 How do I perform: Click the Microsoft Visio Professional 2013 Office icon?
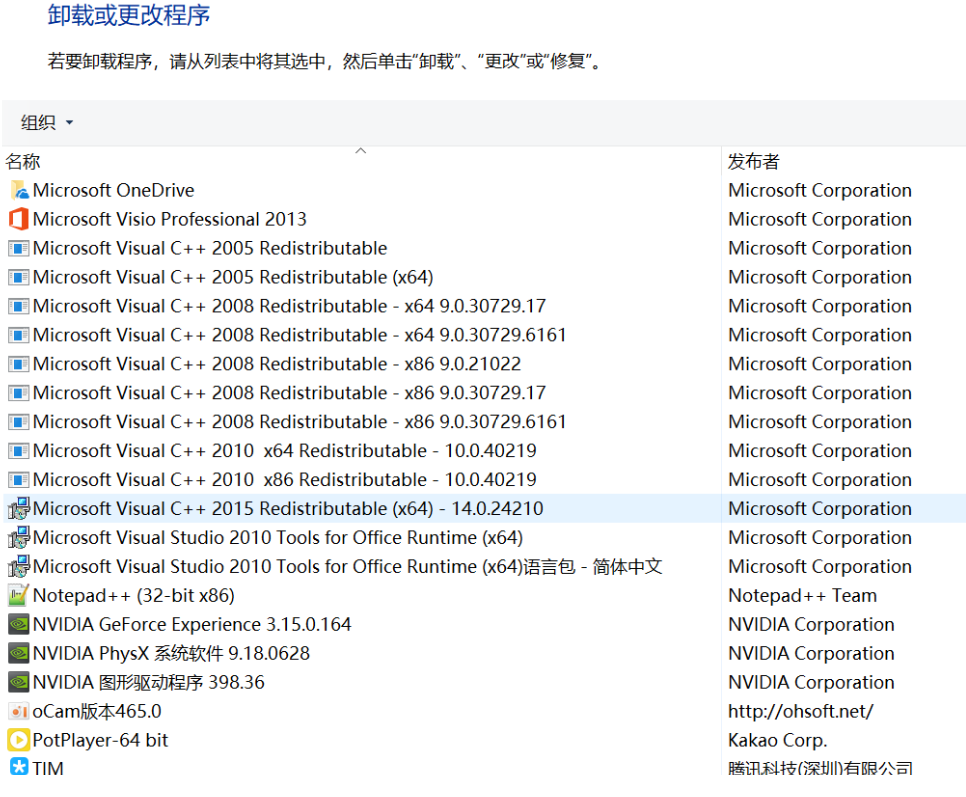(18, 219)
